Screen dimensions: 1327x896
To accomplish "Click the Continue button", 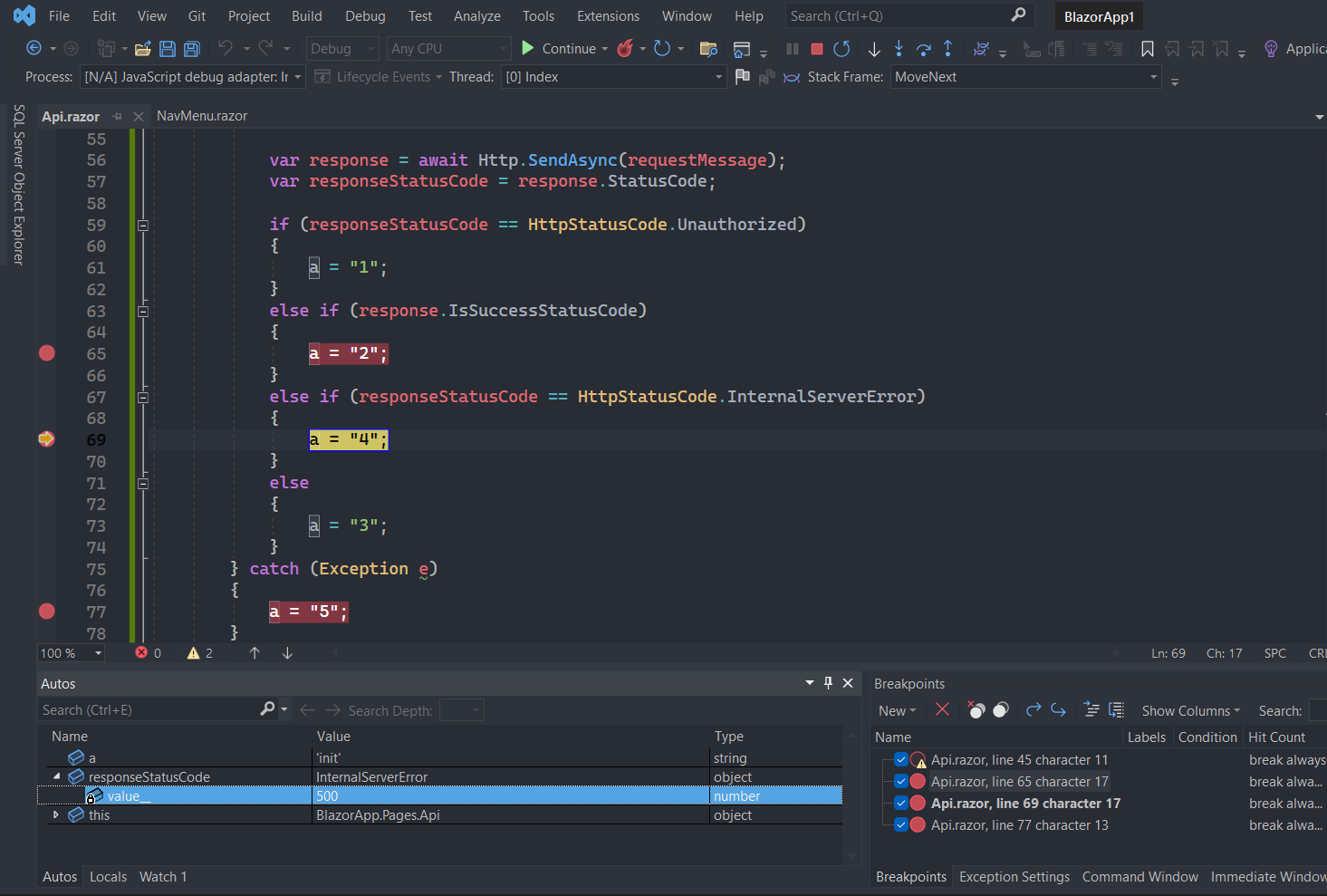I will coord(560,49).
